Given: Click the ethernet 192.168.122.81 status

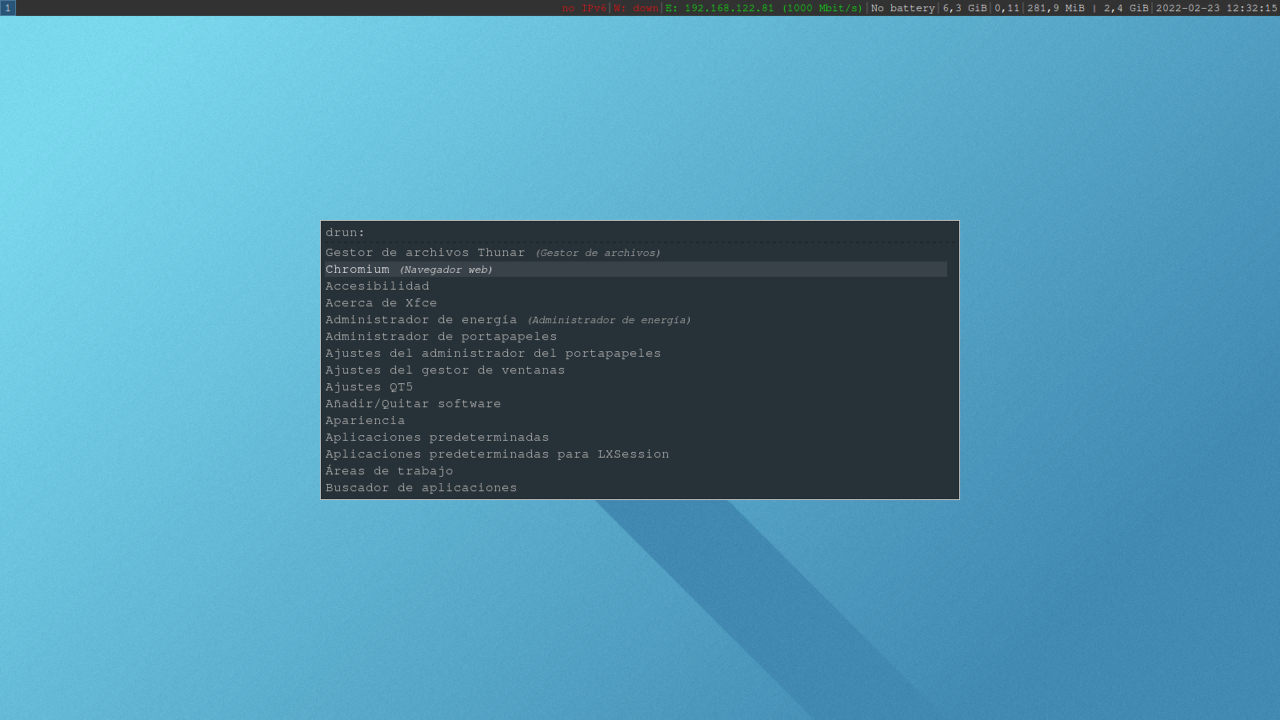Looking at the screenshot, I should [x=764, y=8].
